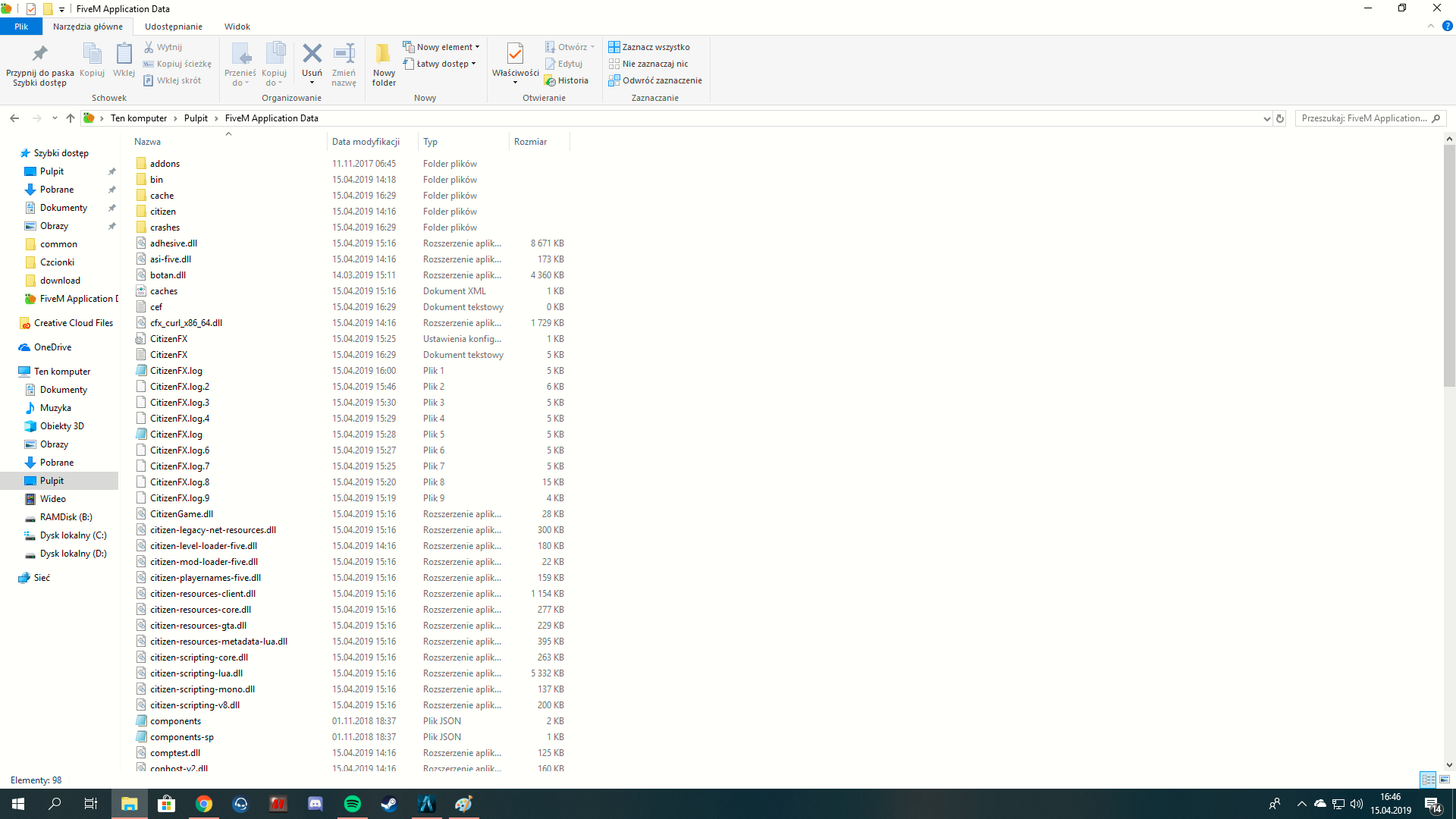Click the Nowy folder icon
Screen dimensions: 1456x819
(384, 55)
